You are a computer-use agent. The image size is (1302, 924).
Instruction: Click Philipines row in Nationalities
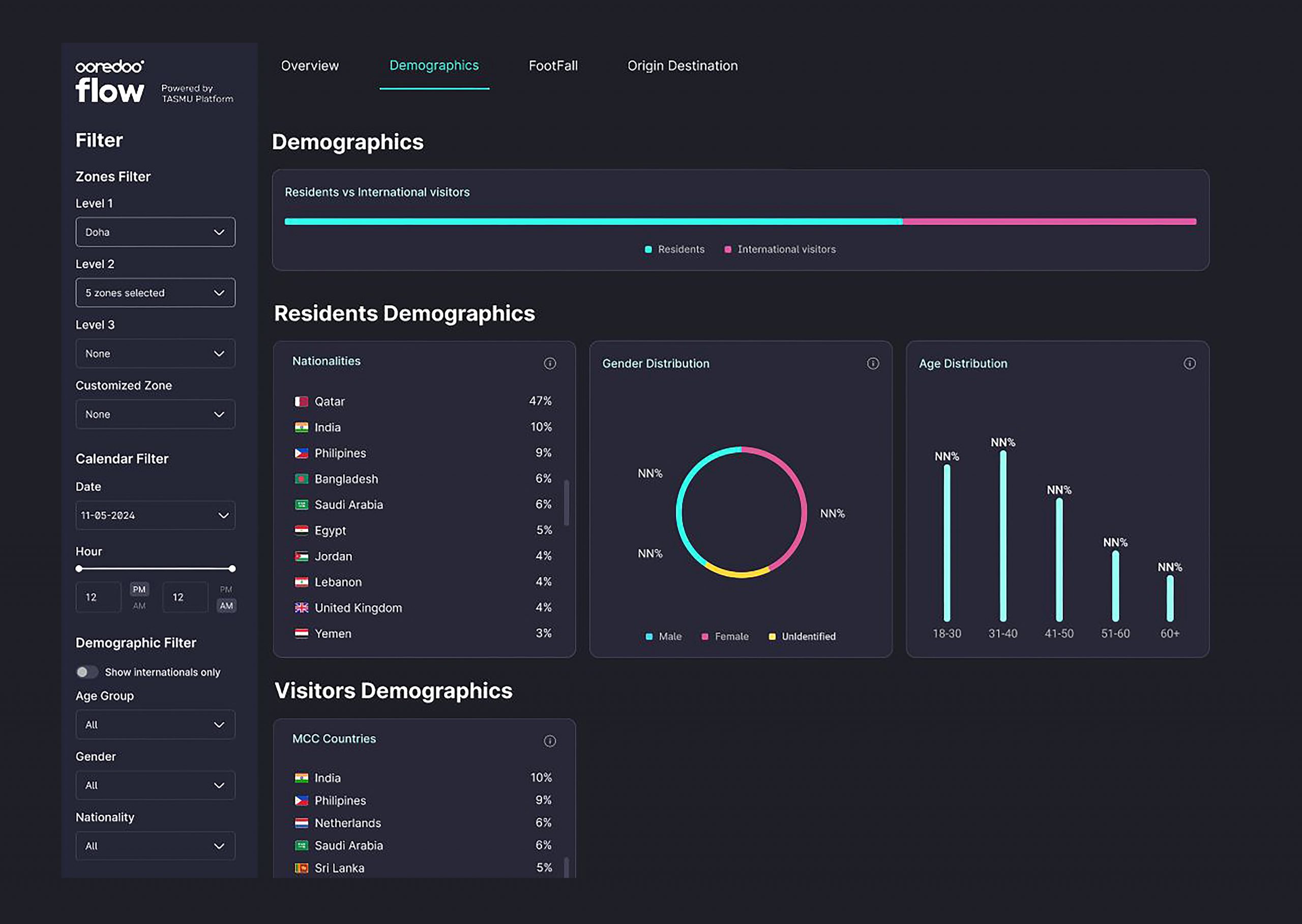(423, 454)
